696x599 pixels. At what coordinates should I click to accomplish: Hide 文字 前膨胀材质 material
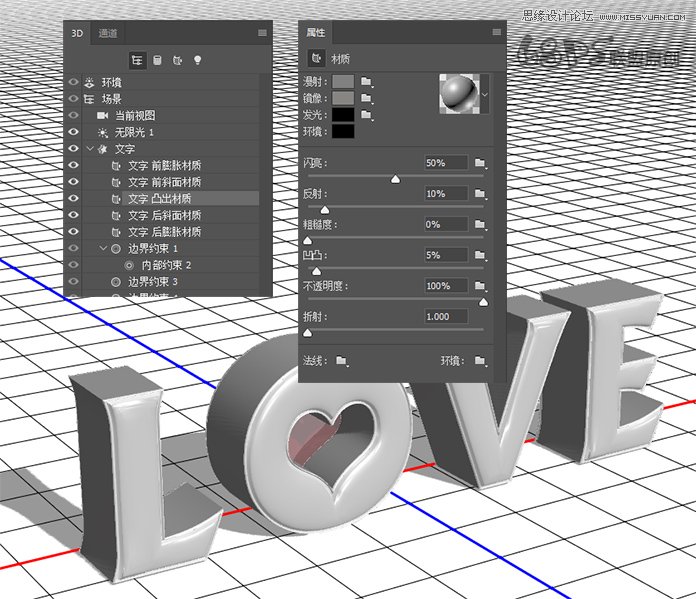tap(73, 165)
